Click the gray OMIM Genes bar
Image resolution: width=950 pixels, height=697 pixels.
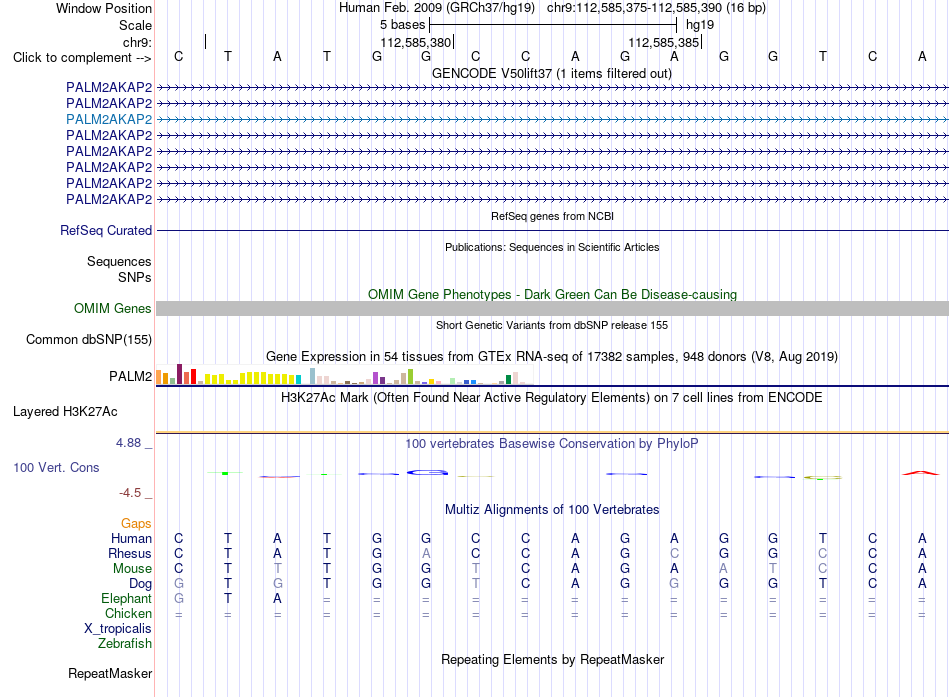point(552,308)
